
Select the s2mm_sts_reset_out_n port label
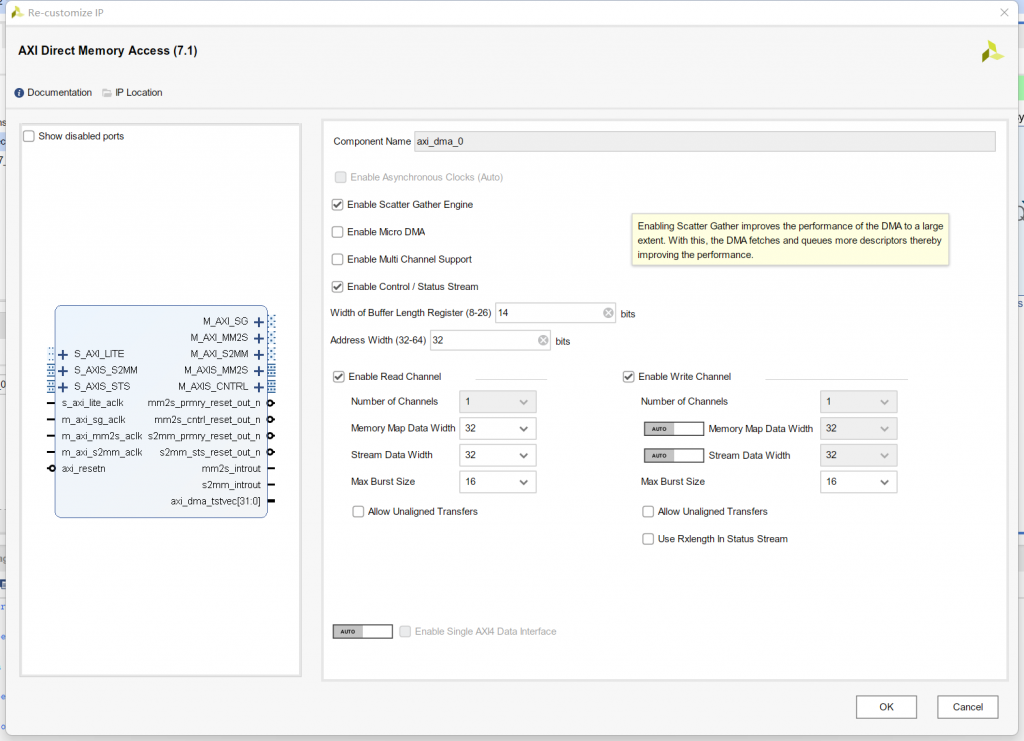pyautogui.click(x=210, y=452)
